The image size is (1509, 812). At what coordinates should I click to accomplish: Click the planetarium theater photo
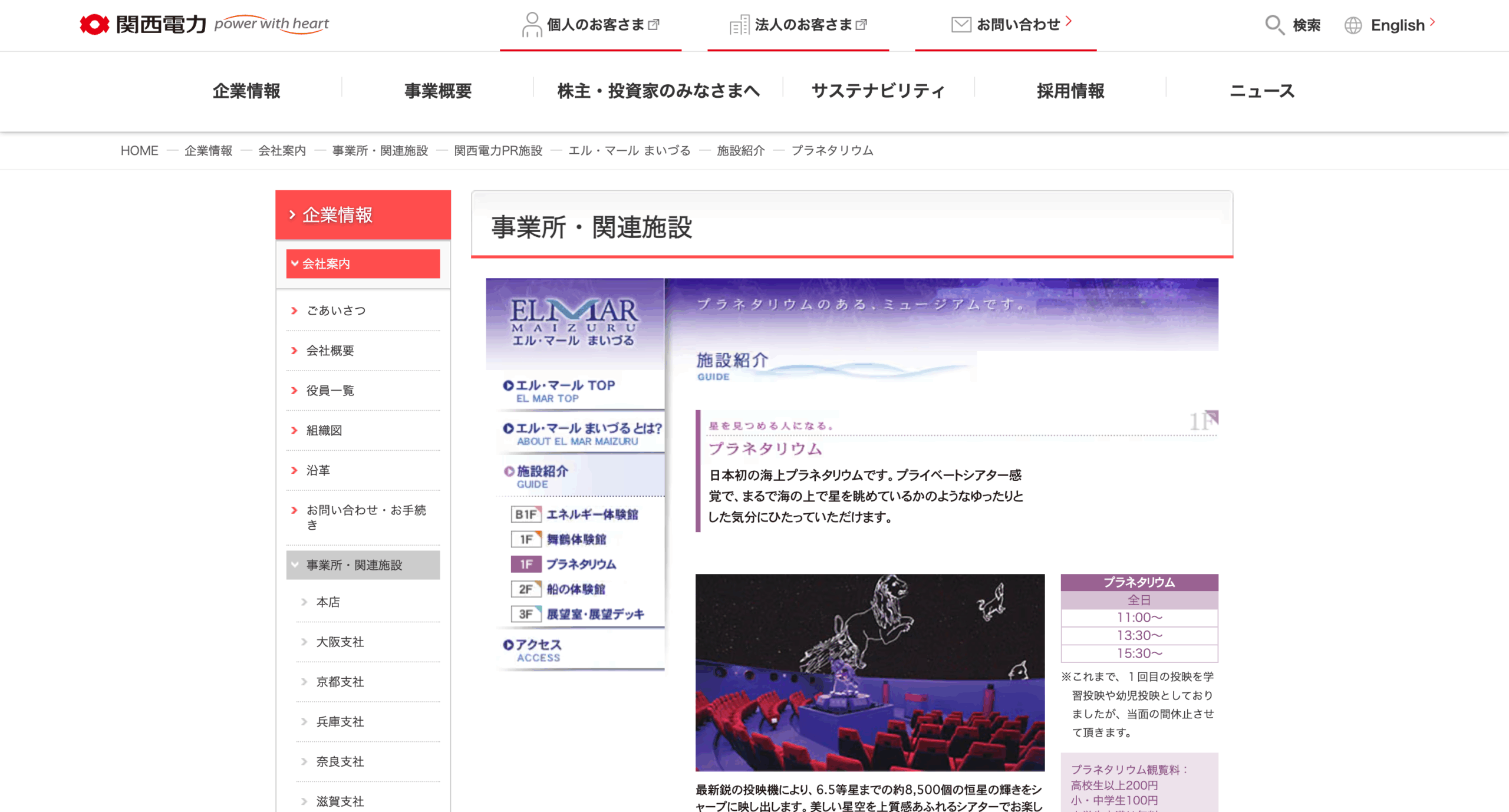click(x=870, y=672)
